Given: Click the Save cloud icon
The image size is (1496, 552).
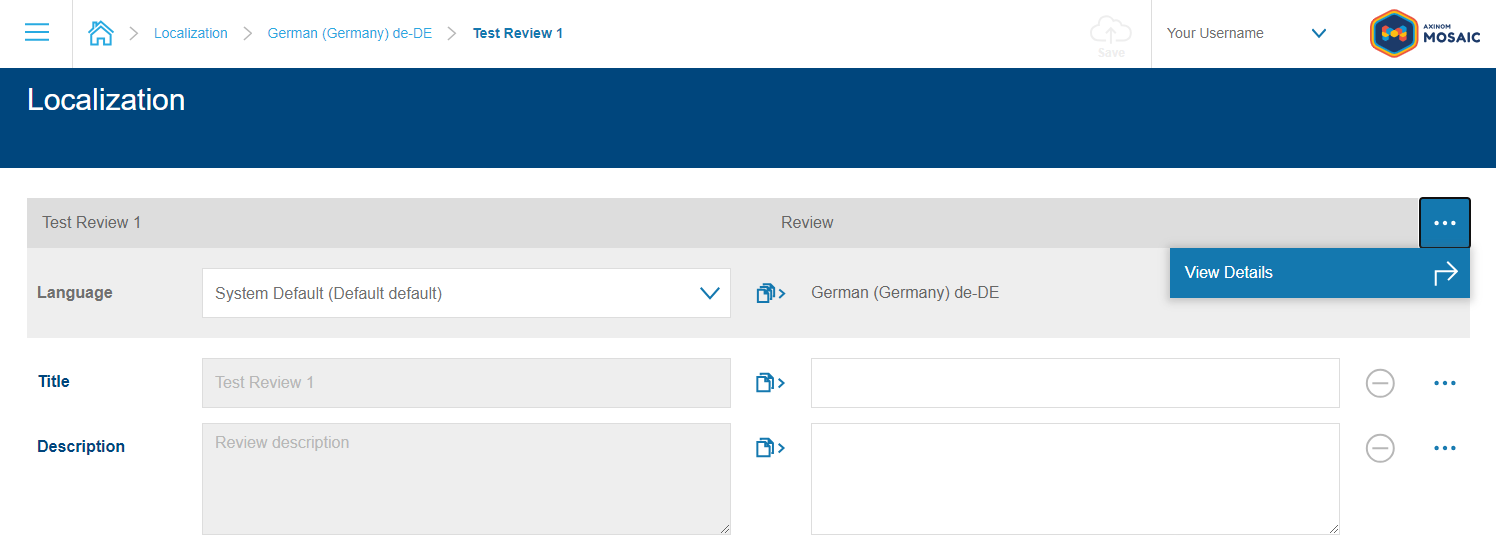Looking at the screenshot, I should point(1110,35).
